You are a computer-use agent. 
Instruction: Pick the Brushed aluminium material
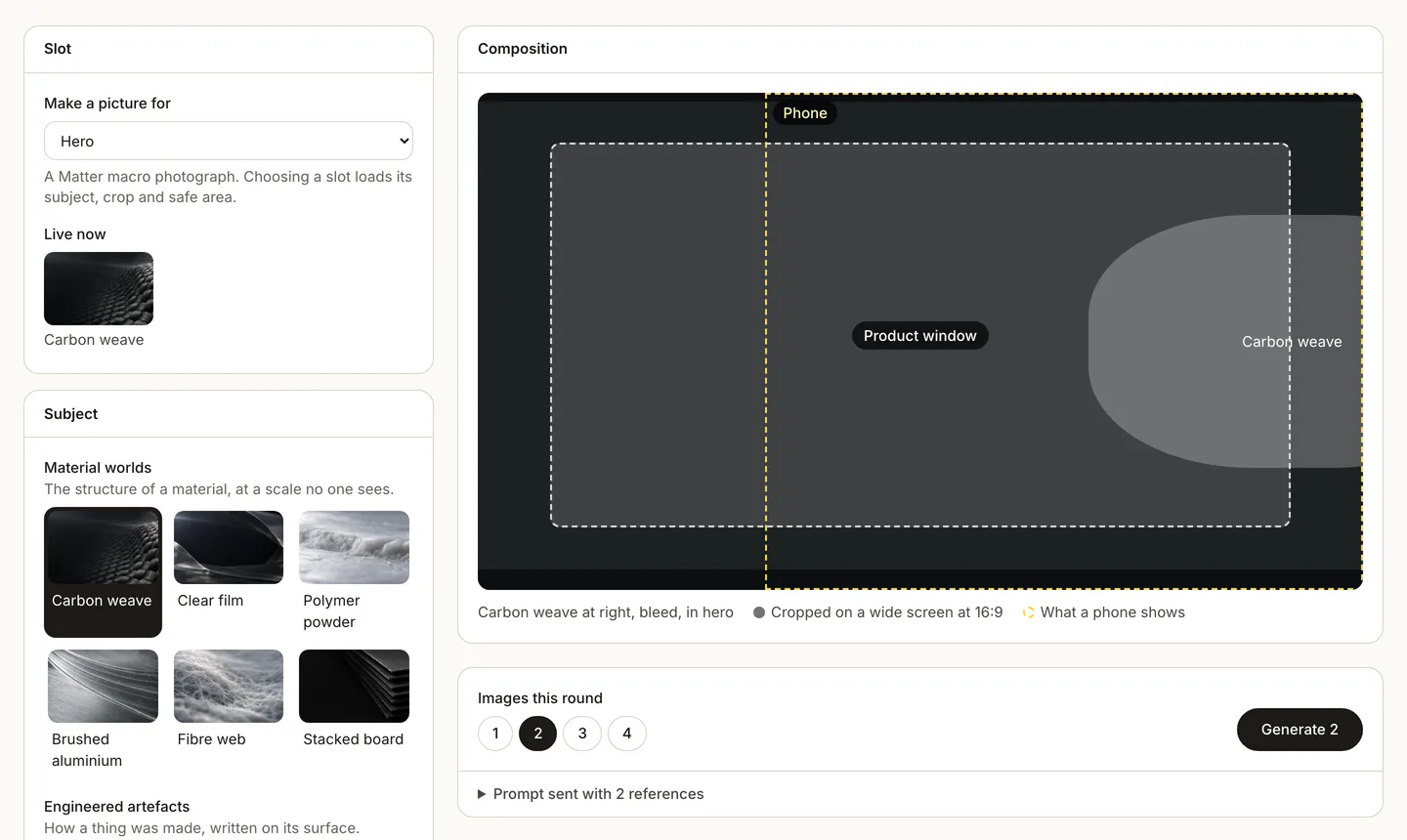[x=103, y=711]
